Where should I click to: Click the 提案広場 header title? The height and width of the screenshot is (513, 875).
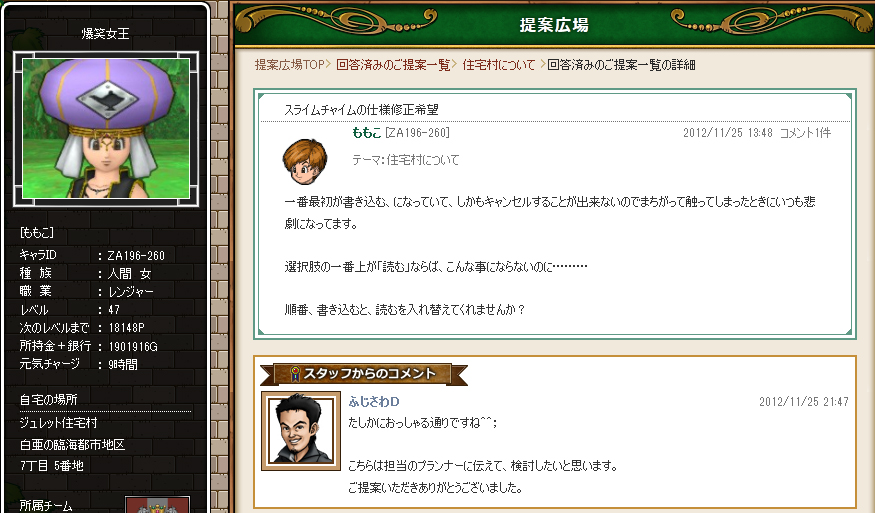pyautogui.click(x=554, y=25)
